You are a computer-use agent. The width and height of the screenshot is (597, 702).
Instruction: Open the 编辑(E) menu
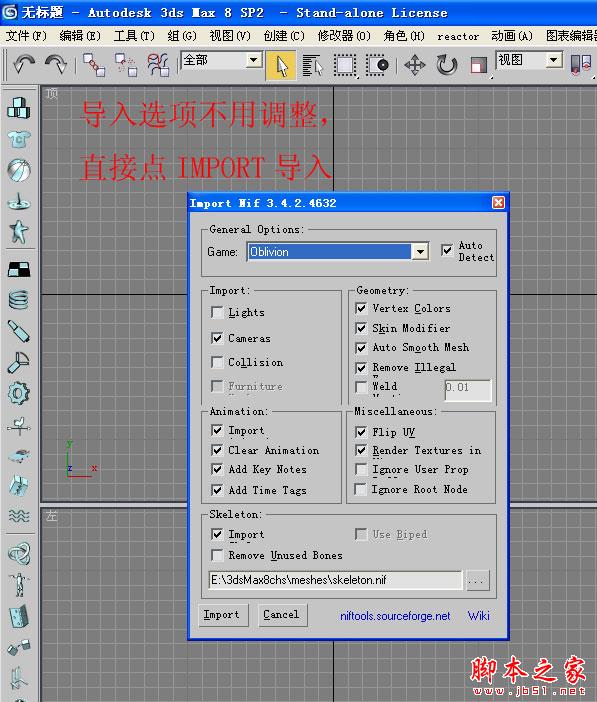click(80, 36)
